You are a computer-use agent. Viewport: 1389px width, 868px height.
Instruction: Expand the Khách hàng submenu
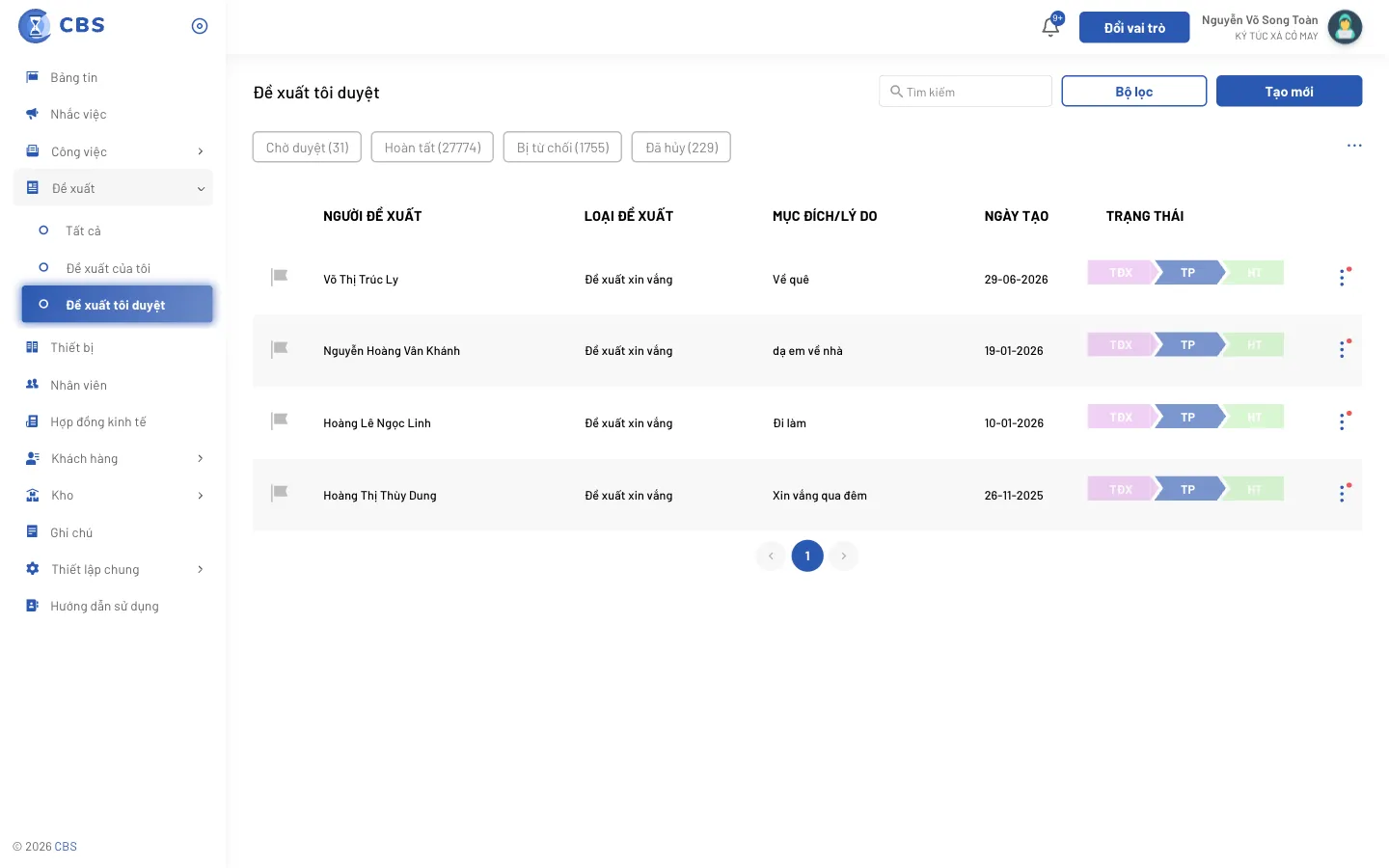pyautogui.click(x=201, y=458)
